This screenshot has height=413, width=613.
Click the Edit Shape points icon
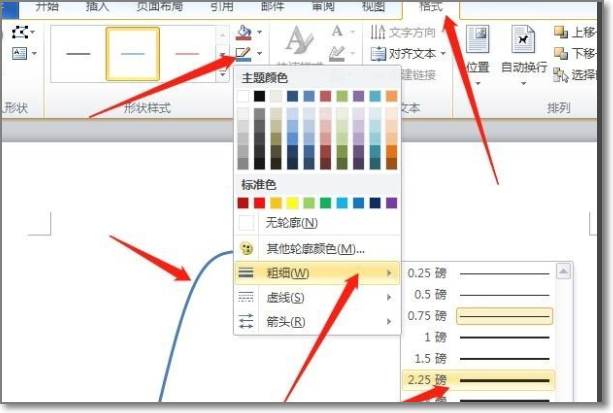20,32
